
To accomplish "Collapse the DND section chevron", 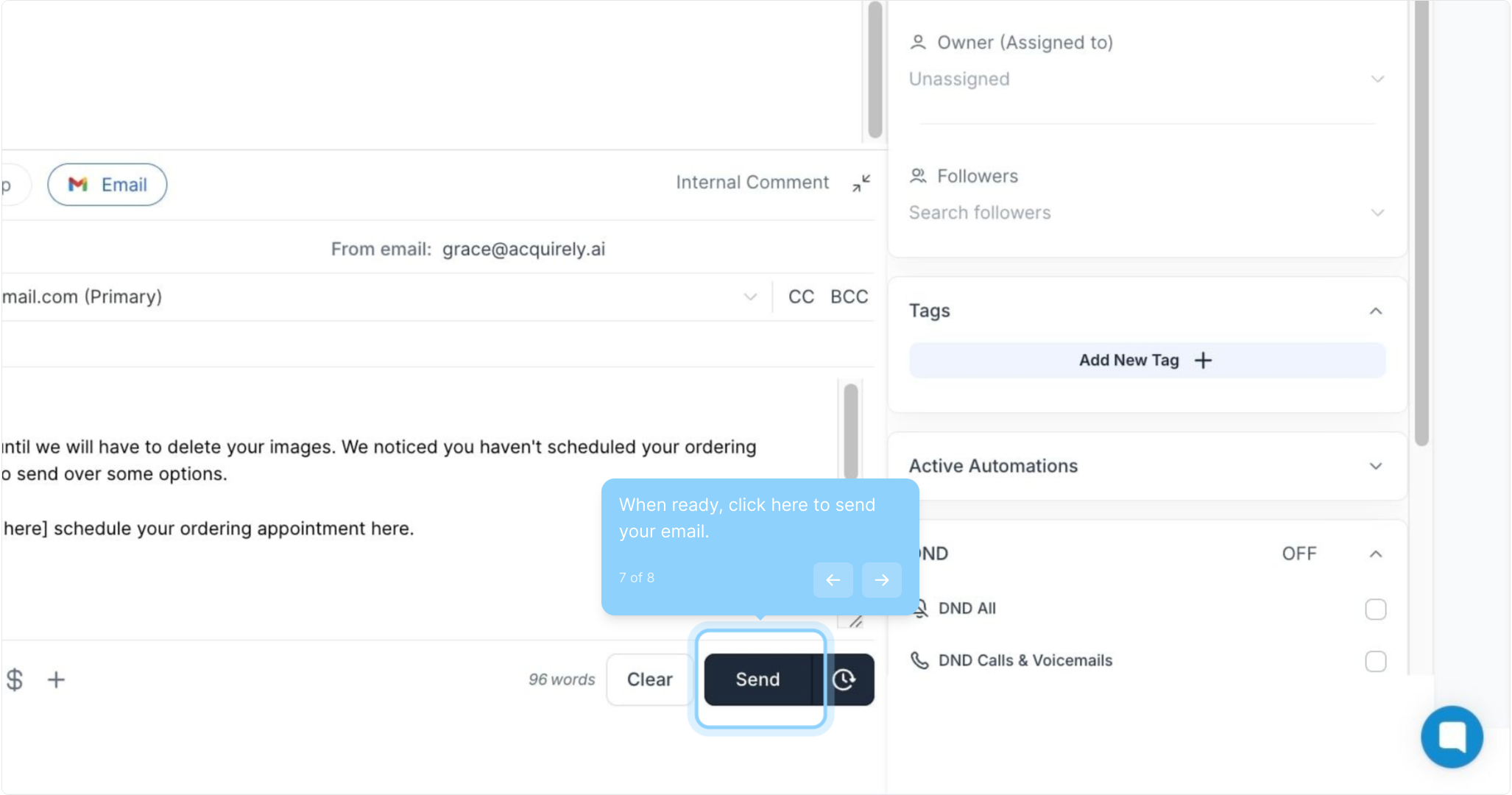I will pyautogui.click(x=1375, y=554).
